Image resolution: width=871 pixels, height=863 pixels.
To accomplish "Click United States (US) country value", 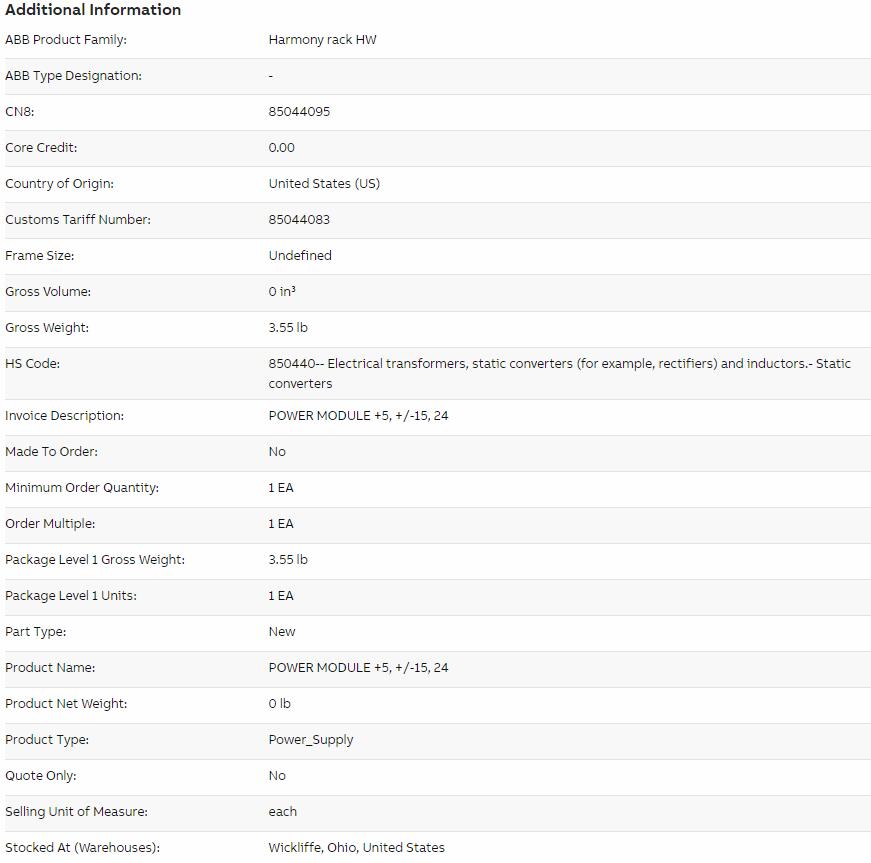I will [x=324, y=184].
